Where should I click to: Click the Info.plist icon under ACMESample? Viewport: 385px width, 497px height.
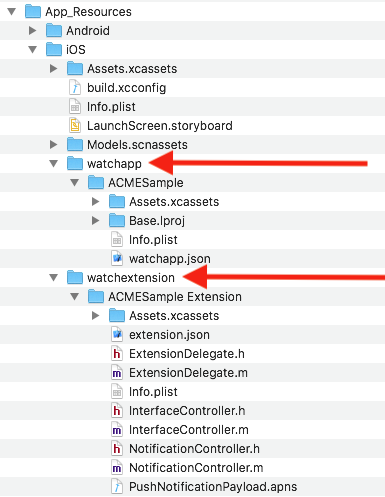[x=117, y=239]
